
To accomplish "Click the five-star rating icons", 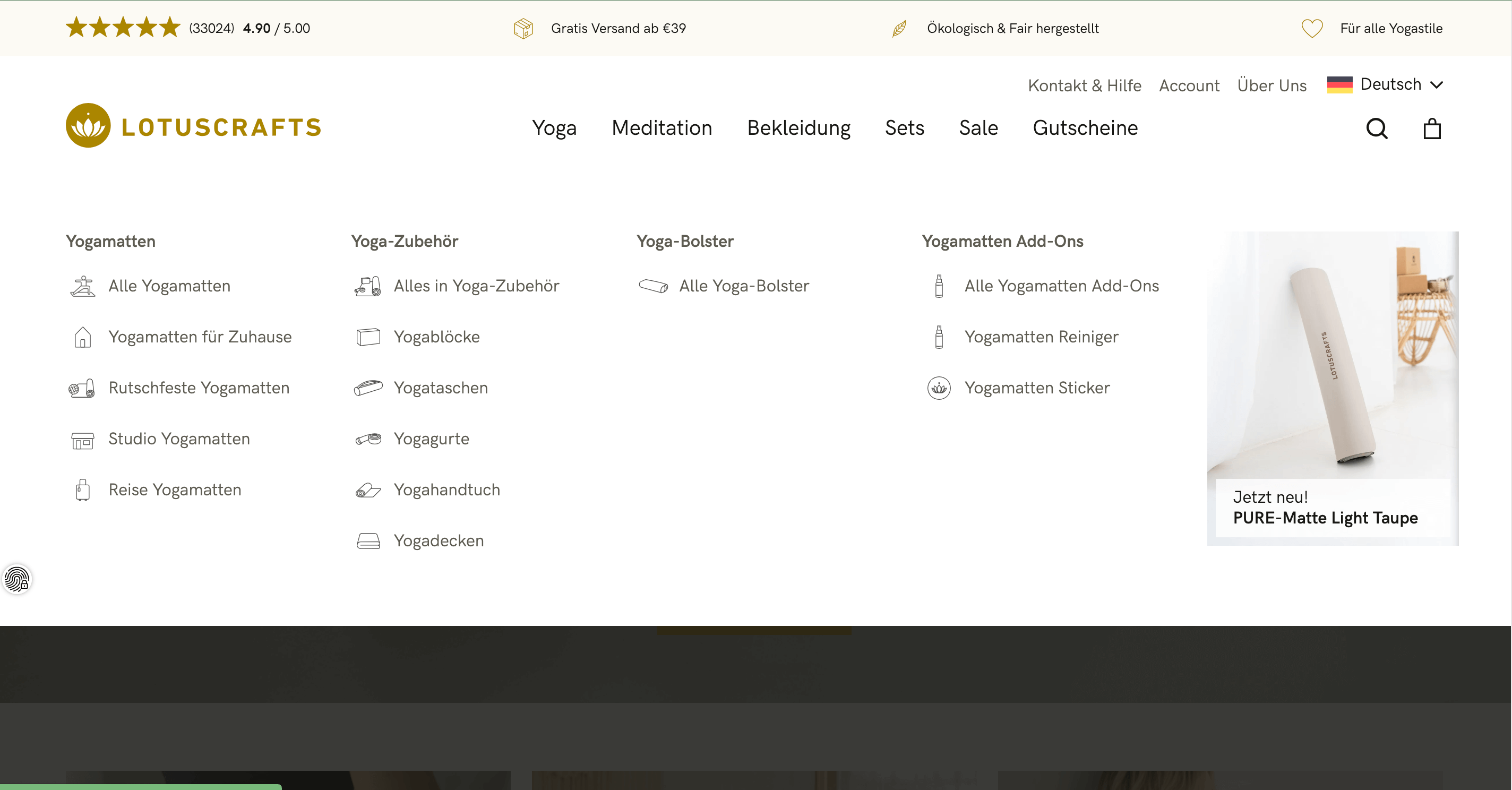I will click(x=123, y=28).
